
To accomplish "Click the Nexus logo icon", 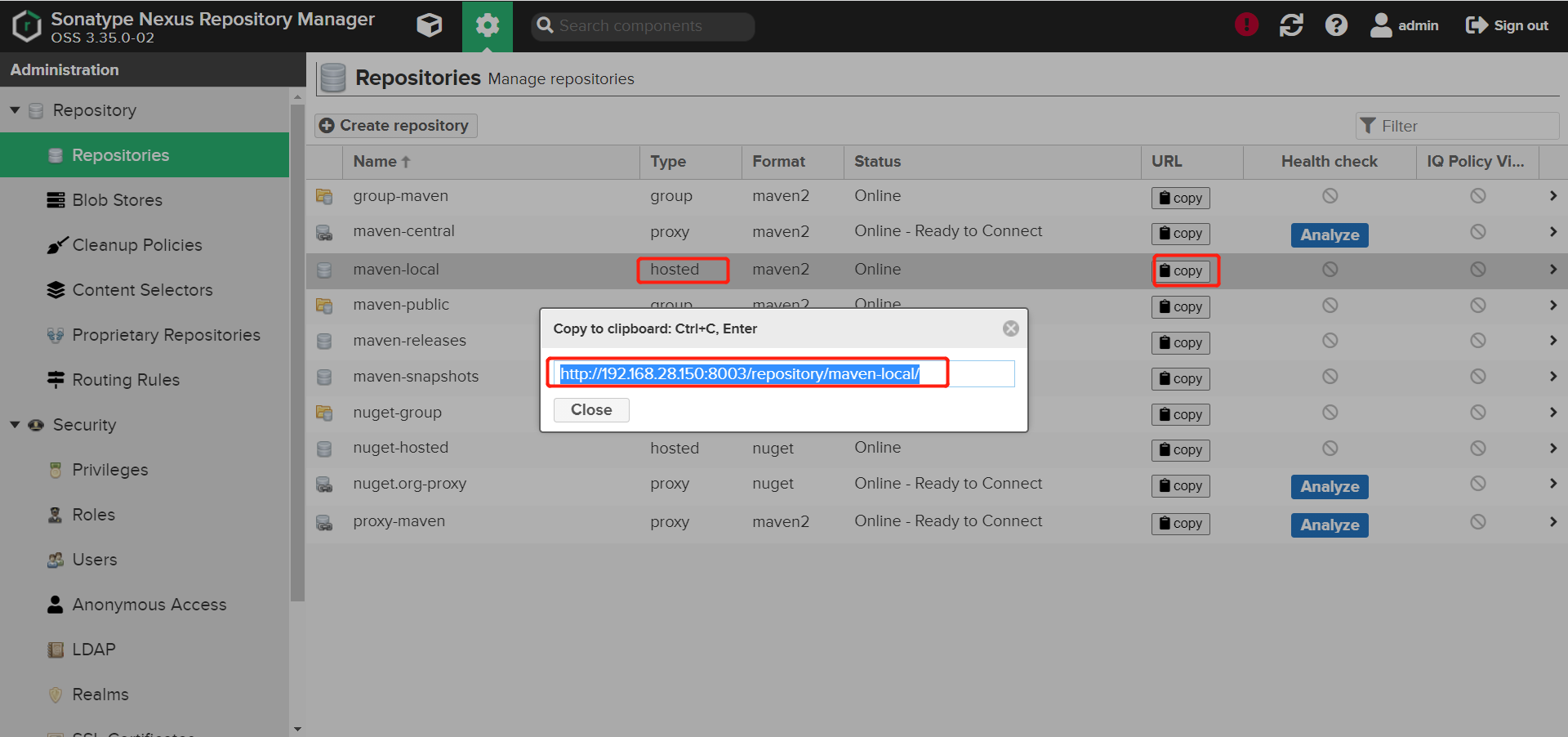I will [x=27, y=25].
